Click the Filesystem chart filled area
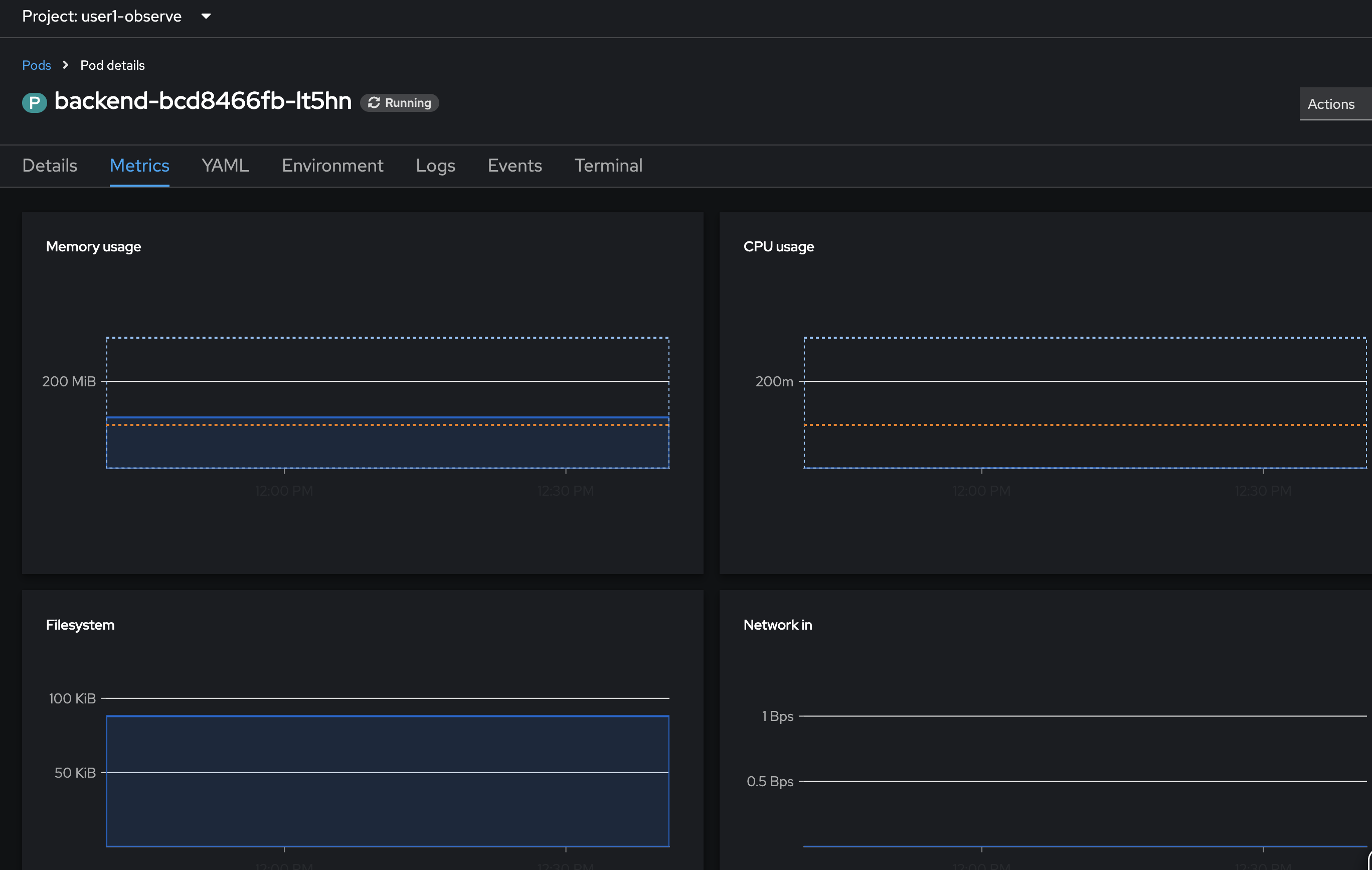The height and width of the screenshot is (870, 1372). pos(388,781)
